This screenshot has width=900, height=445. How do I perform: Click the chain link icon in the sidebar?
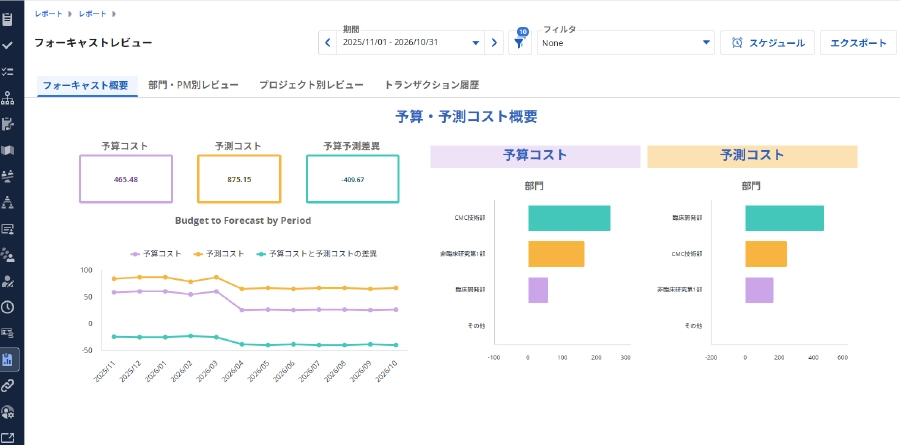[8, 385]
